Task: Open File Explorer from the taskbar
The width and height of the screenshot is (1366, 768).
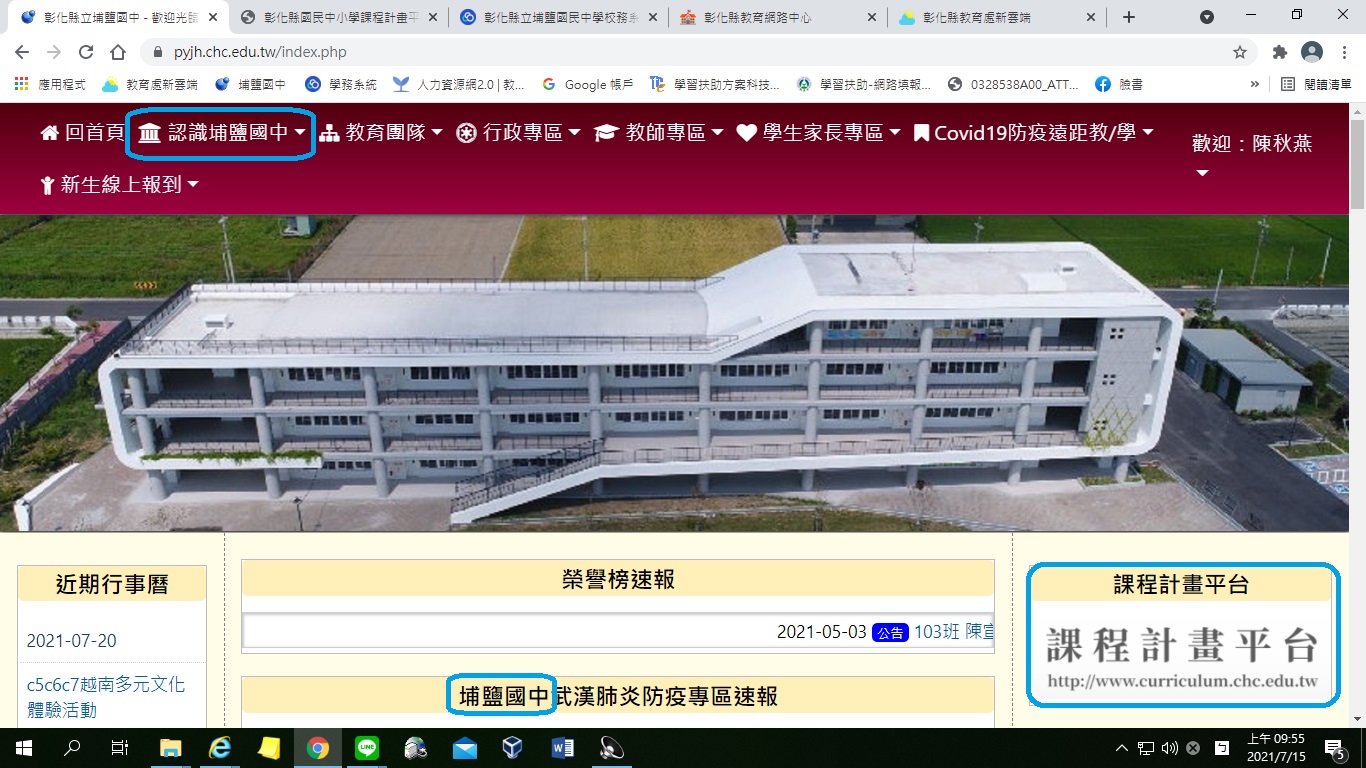Action: click(171, 748)
